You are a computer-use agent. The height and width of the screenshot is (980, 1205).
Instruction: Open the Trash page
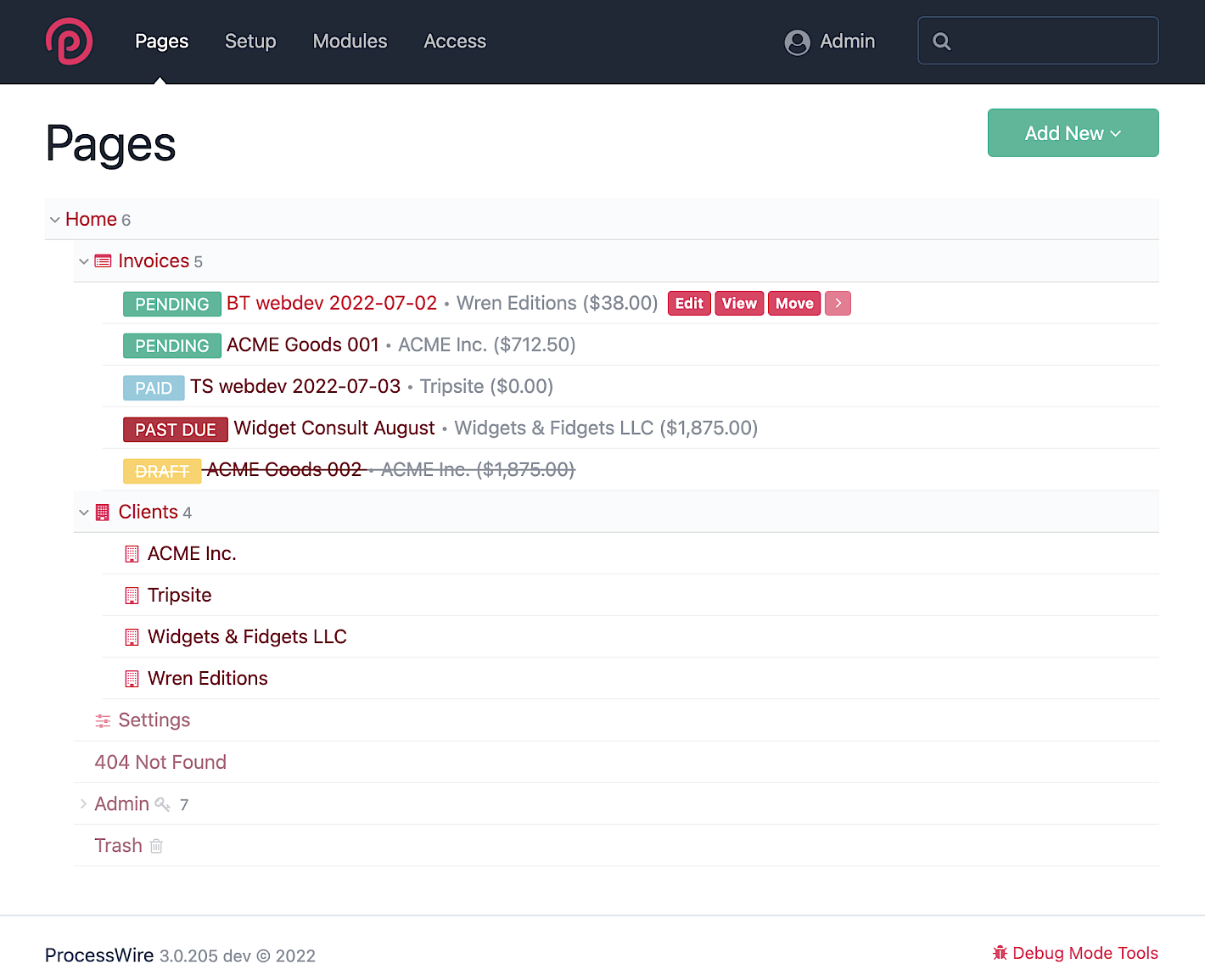[x=118, y=845]
